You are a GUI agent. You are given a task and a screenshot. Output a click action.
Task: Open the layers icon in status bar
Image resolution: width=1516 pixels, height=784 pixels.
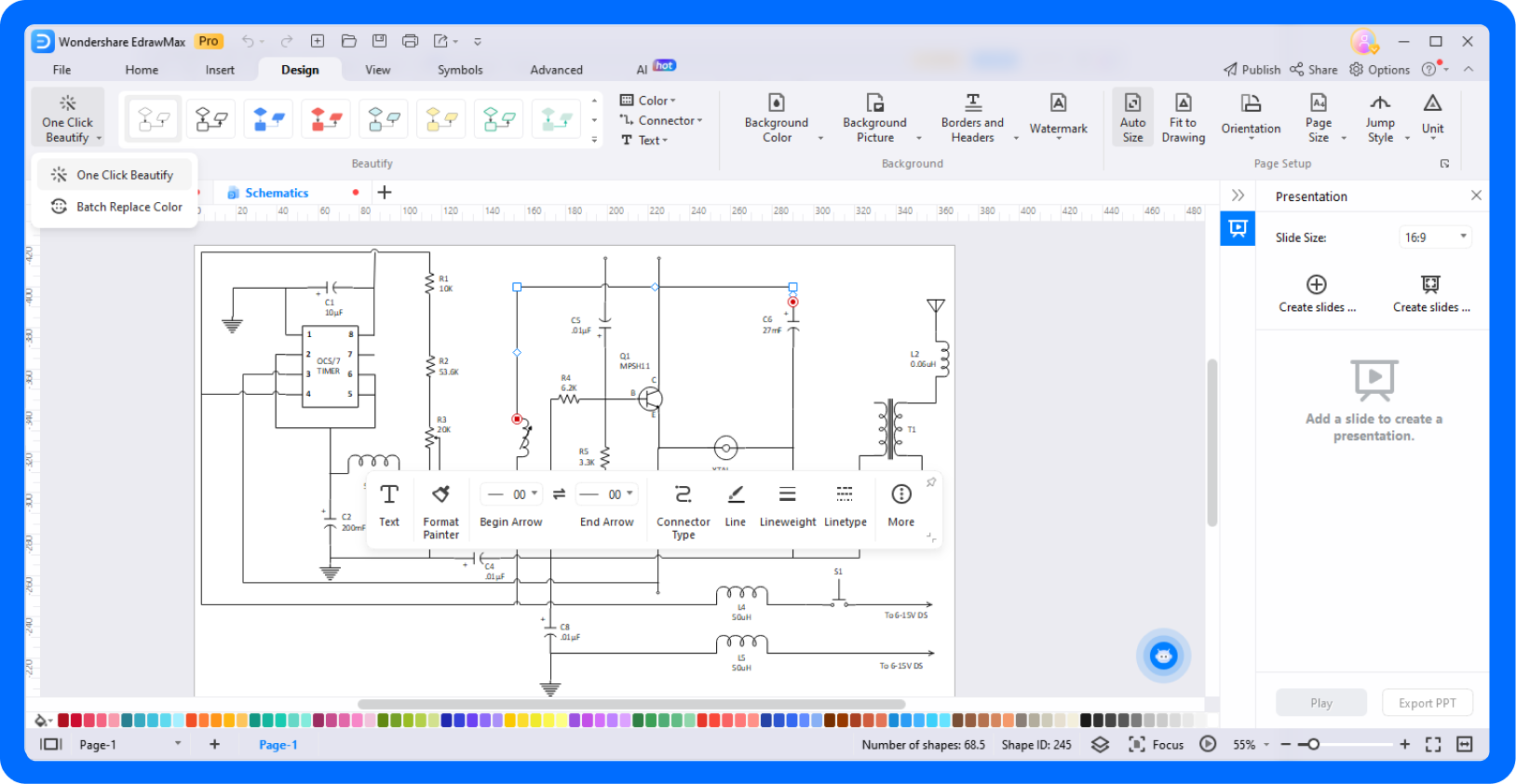point(1100,744)
